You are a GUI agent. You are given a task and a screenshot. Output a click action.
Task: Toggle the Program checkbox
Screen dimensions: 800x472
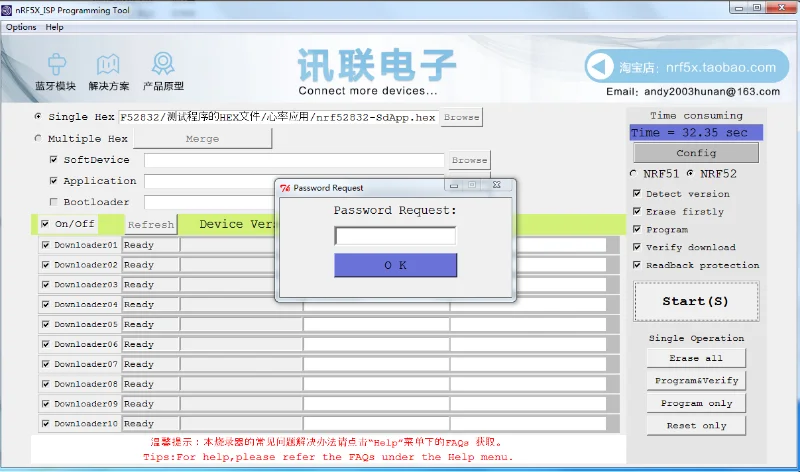637,229
